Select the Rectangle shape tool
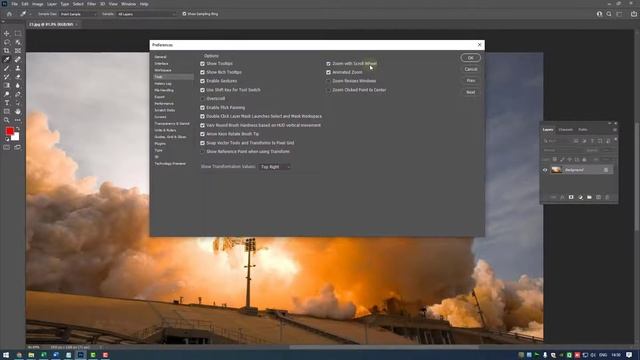The height and width of the screenshot is (360, 640). (x=7, y=111)
